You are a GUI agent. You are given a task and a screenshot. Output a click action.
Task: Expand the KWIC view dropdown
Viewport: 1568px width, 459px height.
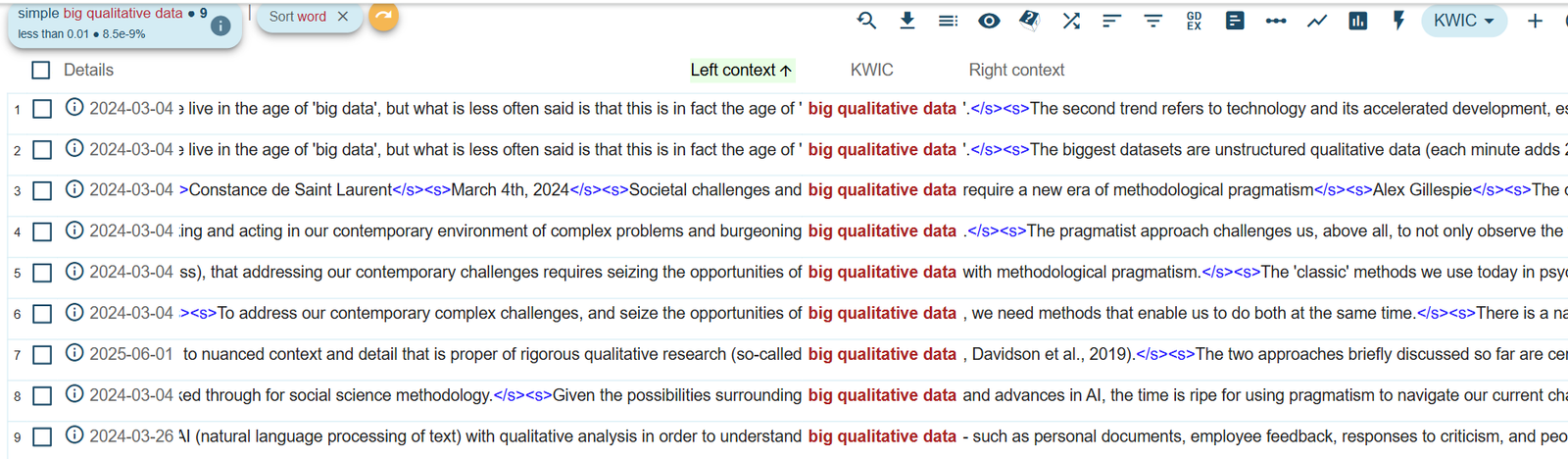point(1464,21)
